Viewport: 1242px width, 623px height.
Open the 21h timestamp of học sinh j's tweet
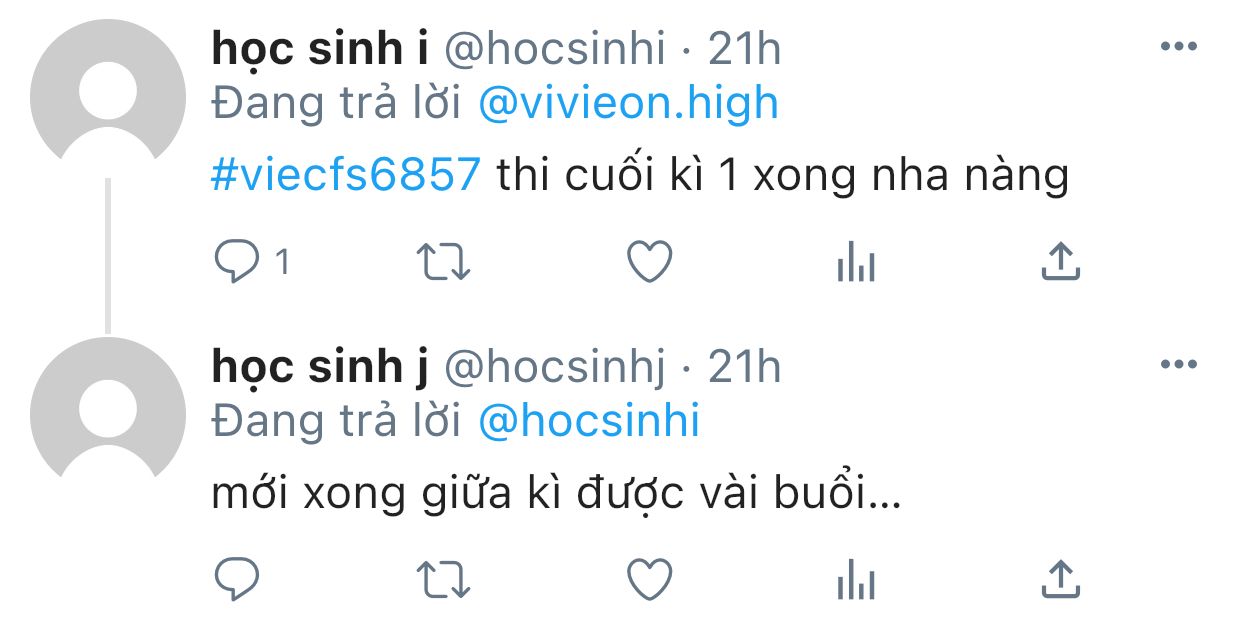[x=744, y=368]
